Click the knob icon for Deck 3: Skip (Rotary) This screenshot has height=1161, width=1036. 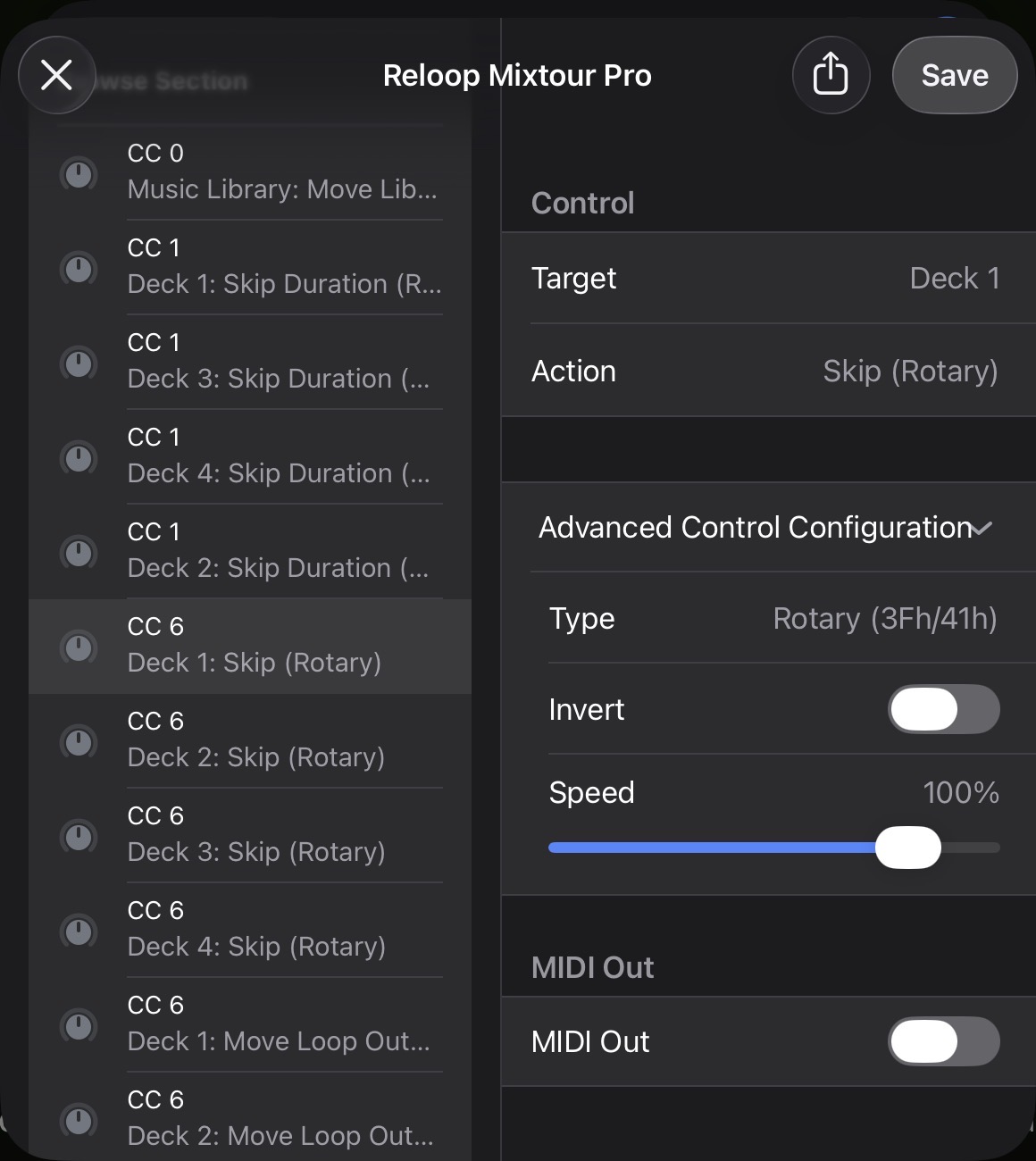79,836
